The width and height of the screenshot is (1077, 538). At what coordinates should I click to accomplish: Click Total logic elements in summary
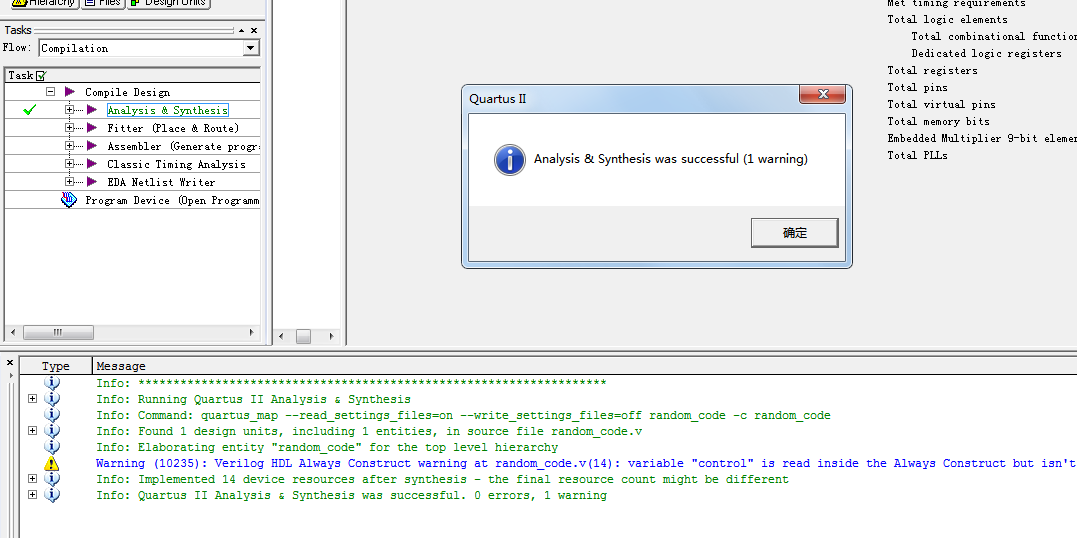click(x=947, y=20)
